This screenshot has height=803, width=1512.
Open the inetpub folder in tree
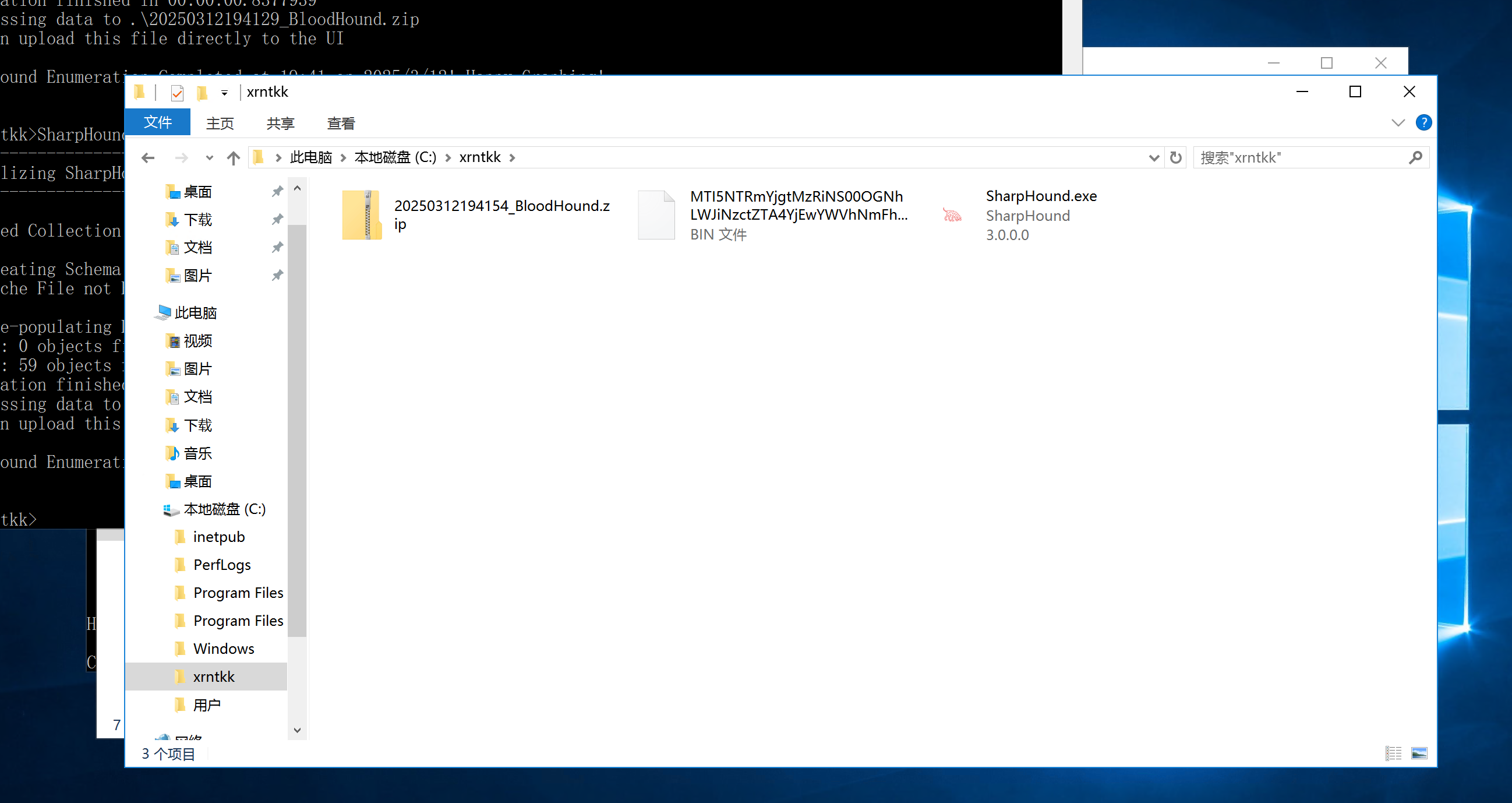218,536
